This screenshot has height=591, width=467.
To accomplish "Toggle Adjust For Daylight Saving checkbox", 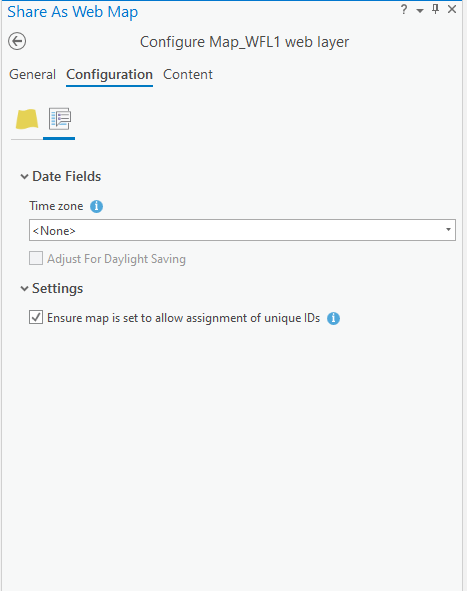I will 36,258.
